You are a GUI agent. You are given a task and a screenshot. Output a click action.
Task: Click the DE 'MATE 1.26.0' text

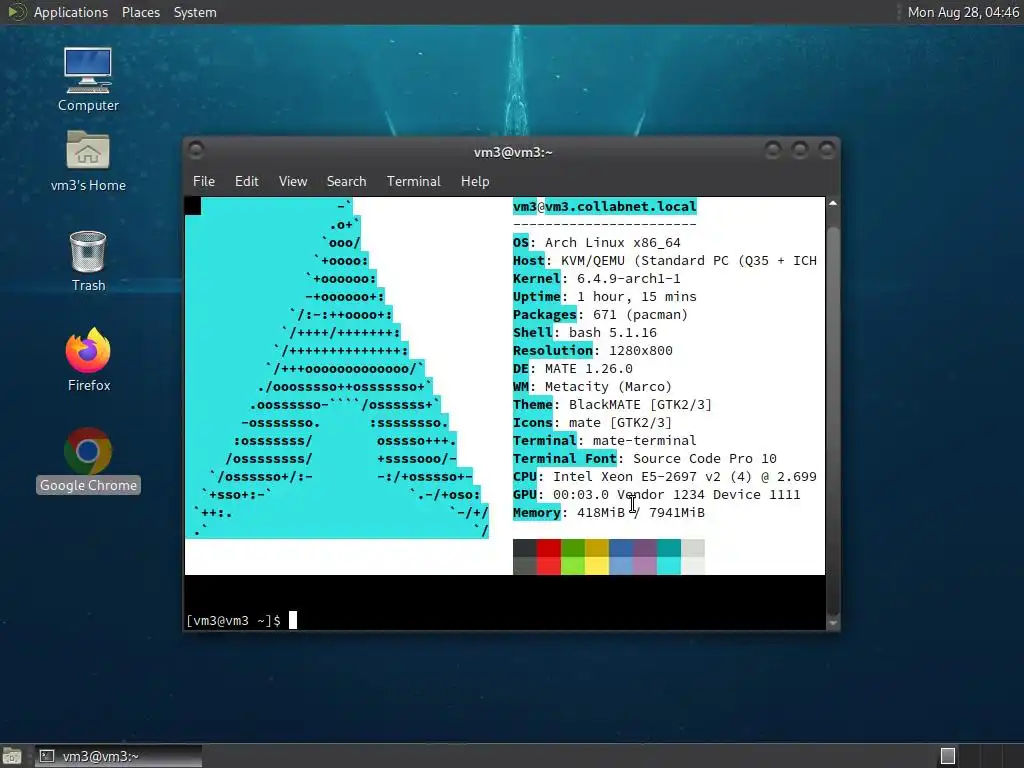tap(588, 369)
